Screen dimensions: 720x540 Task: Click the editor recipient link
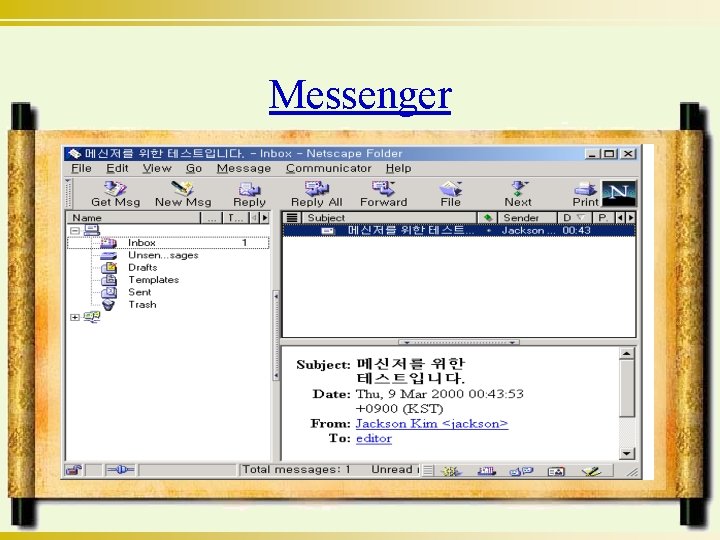(x=374, y=439)
